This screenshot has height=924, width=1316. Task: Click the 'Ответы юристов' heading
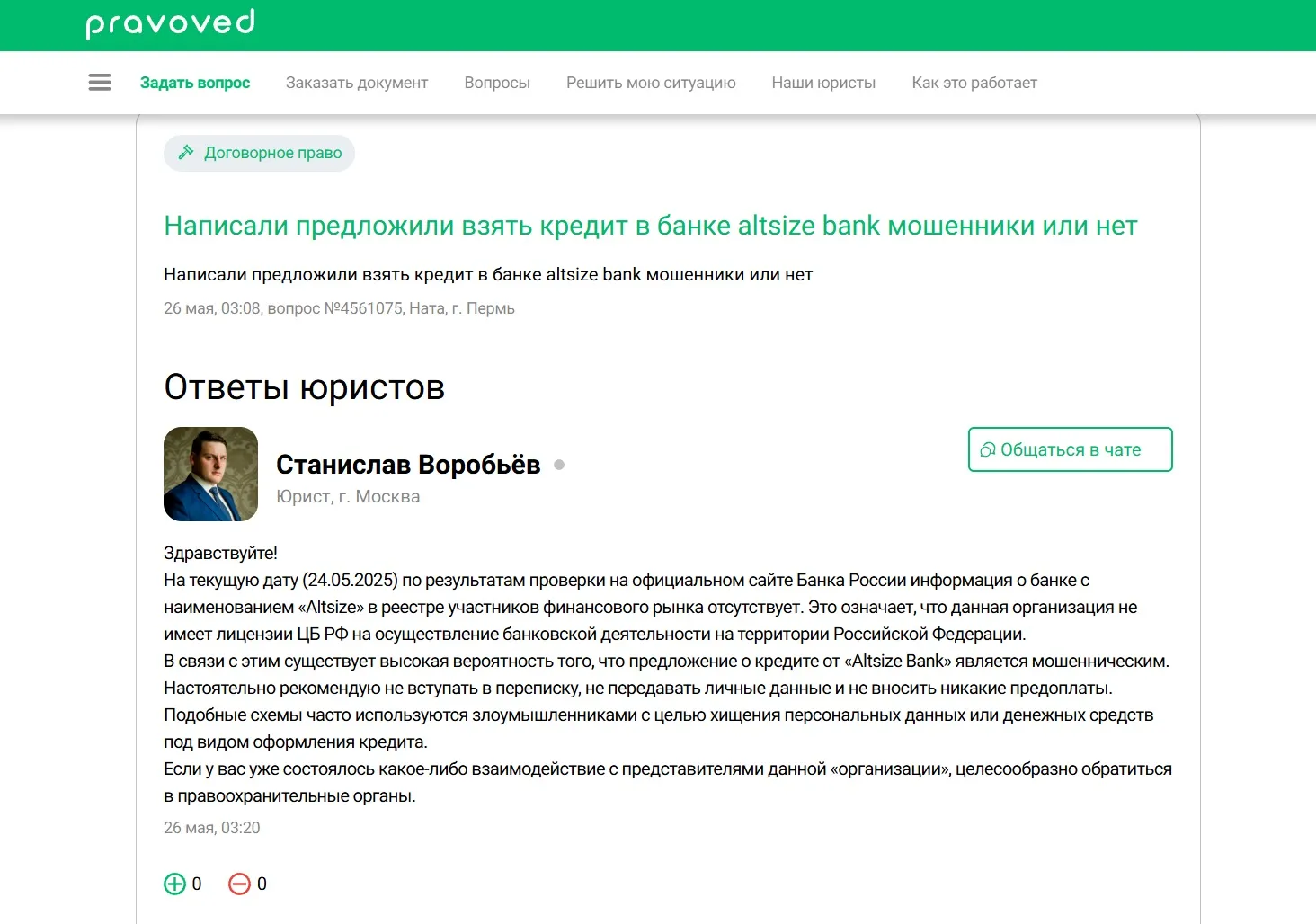coord(305,387)
